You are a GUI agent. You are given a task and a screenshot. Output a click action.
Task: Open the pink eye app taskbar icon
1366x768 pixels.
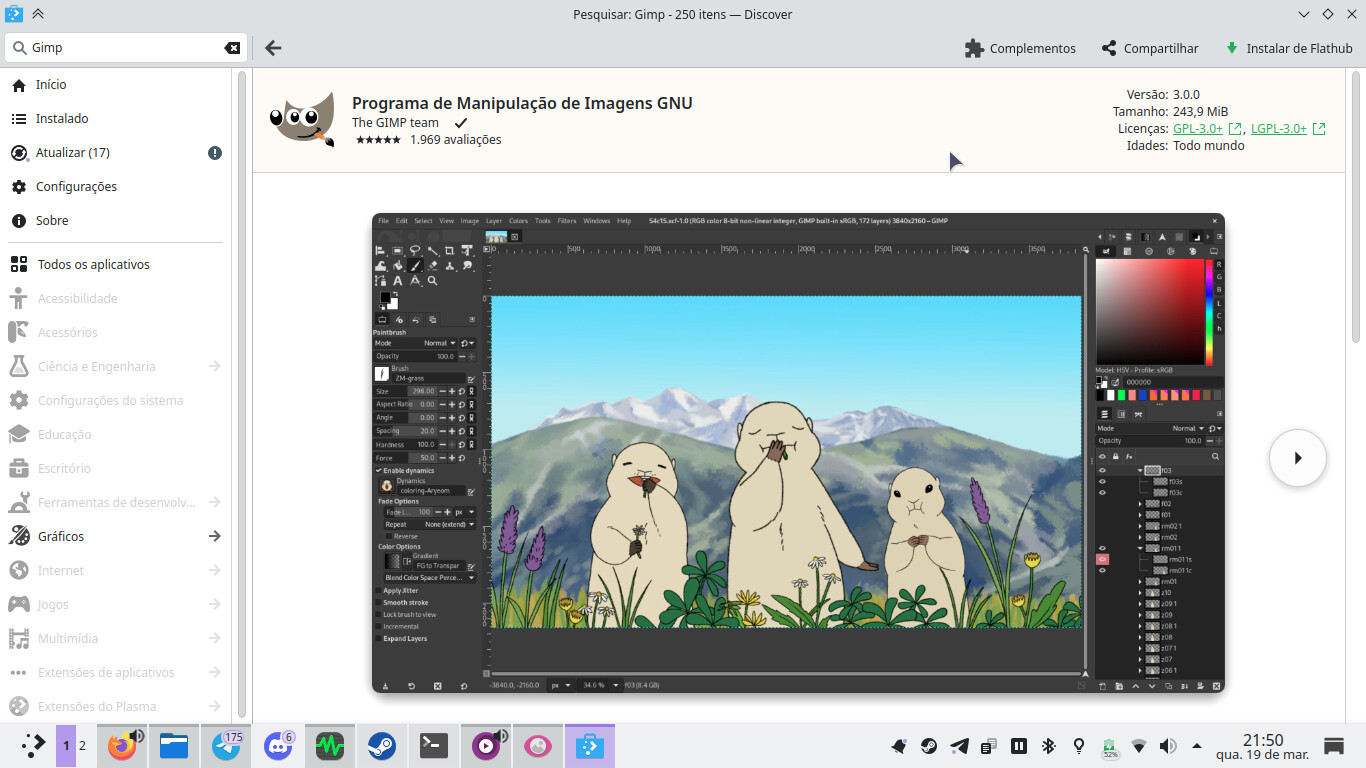538,745
